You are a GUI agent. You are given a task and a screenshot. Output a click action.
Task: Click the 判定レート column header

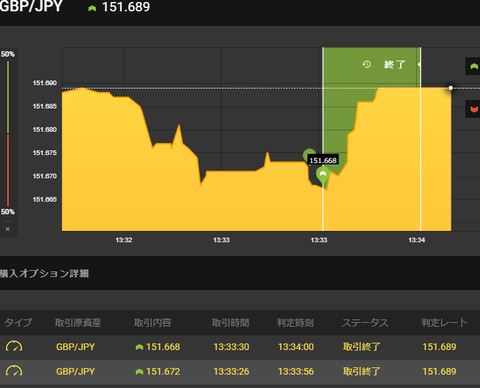444,323
